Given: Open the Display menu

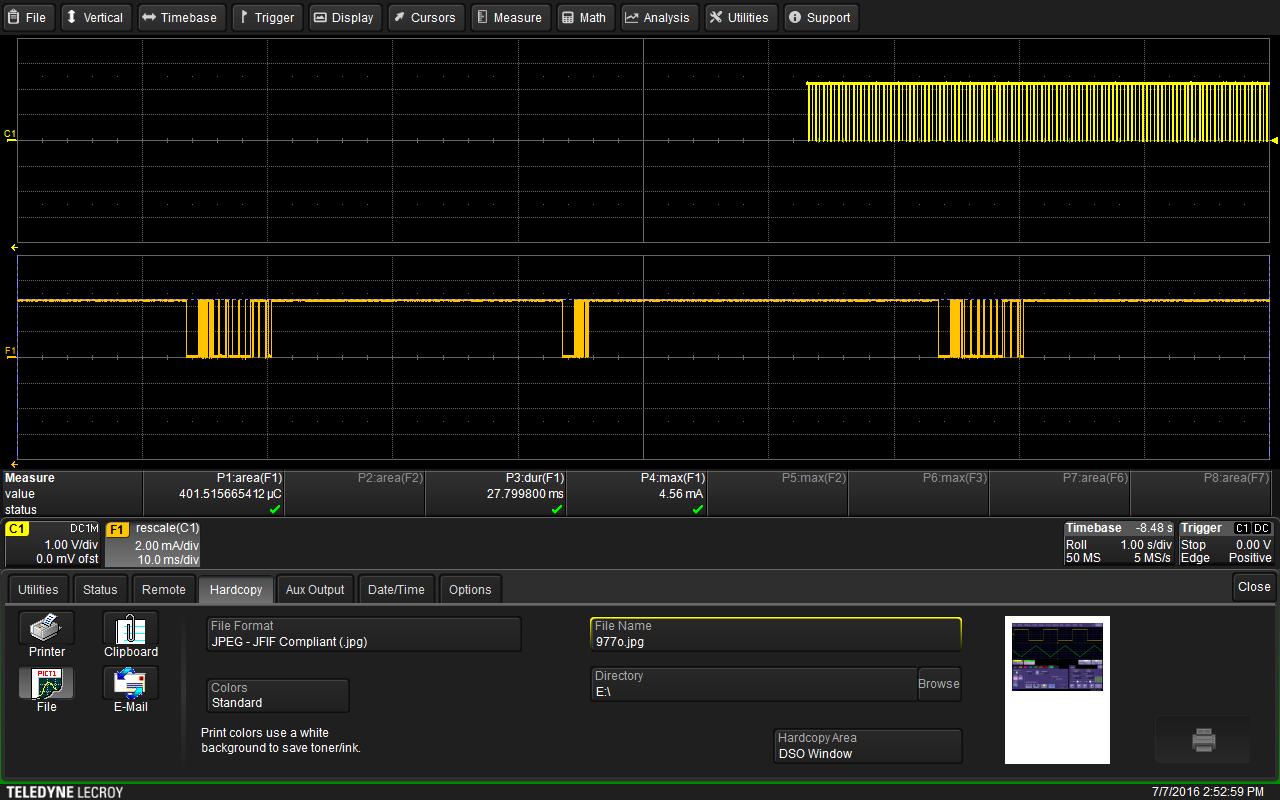Looking at the screenshot, I should (343, 17).
